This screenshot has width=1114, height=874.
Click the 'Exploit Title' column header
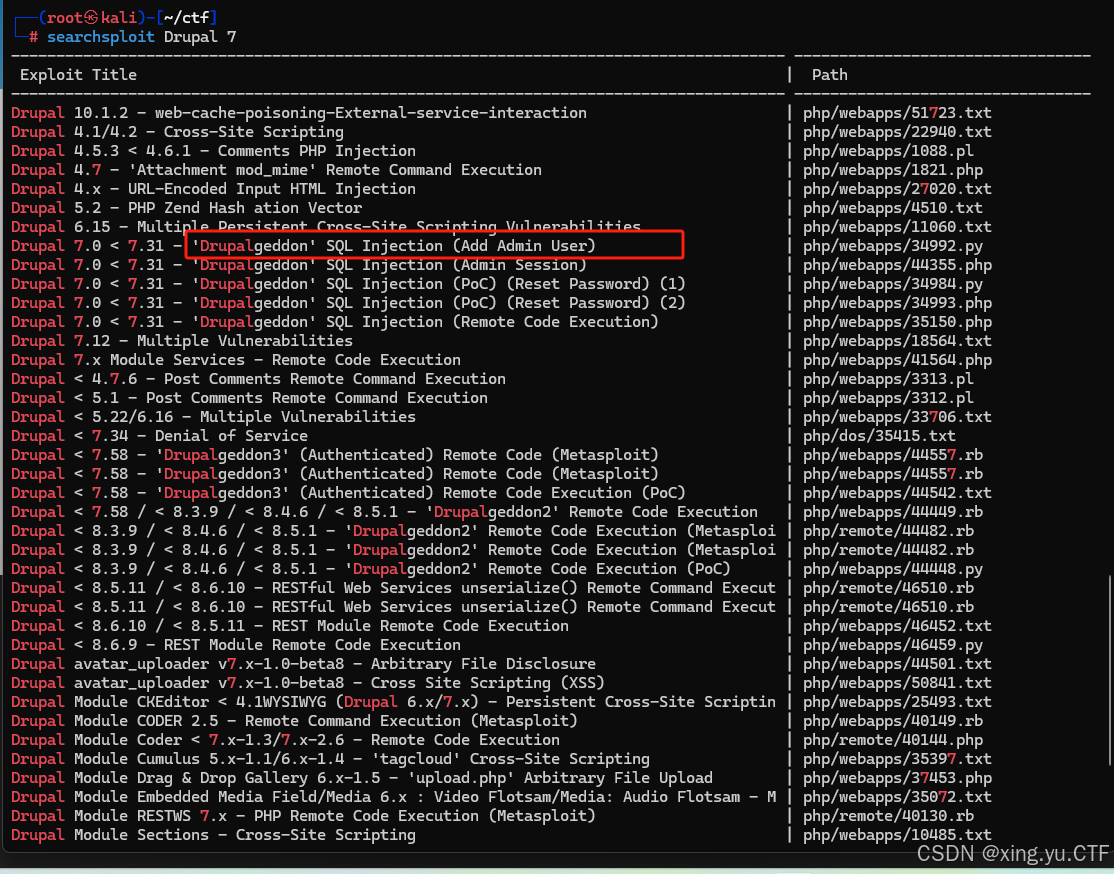pyautogui.click(x=78, y=75)
